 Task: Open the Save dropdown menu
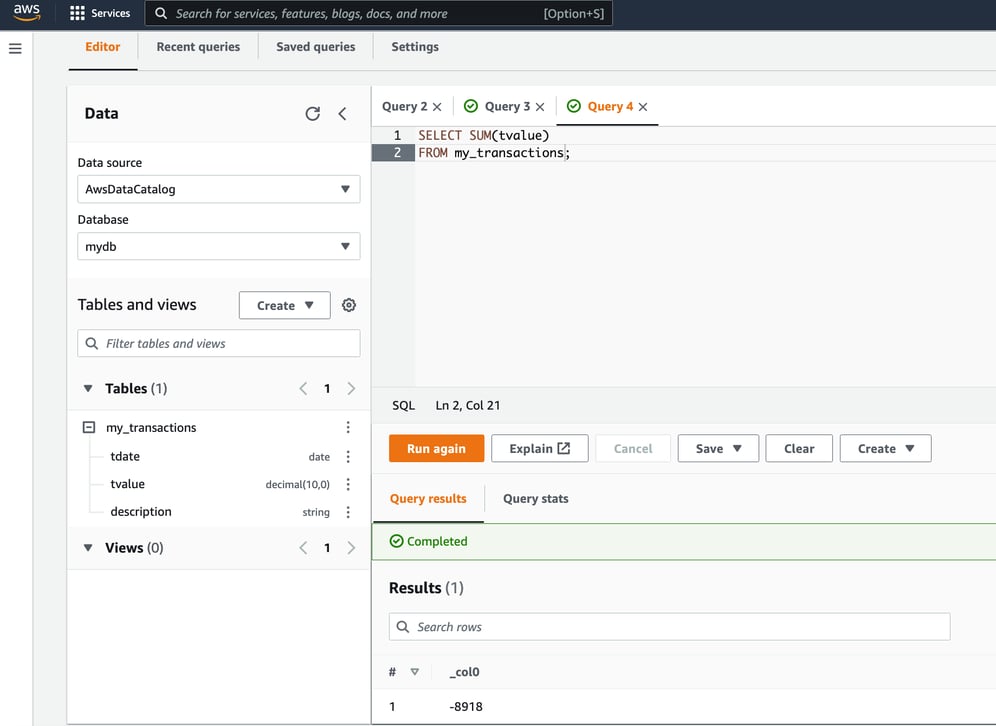[x=717, y=448]
